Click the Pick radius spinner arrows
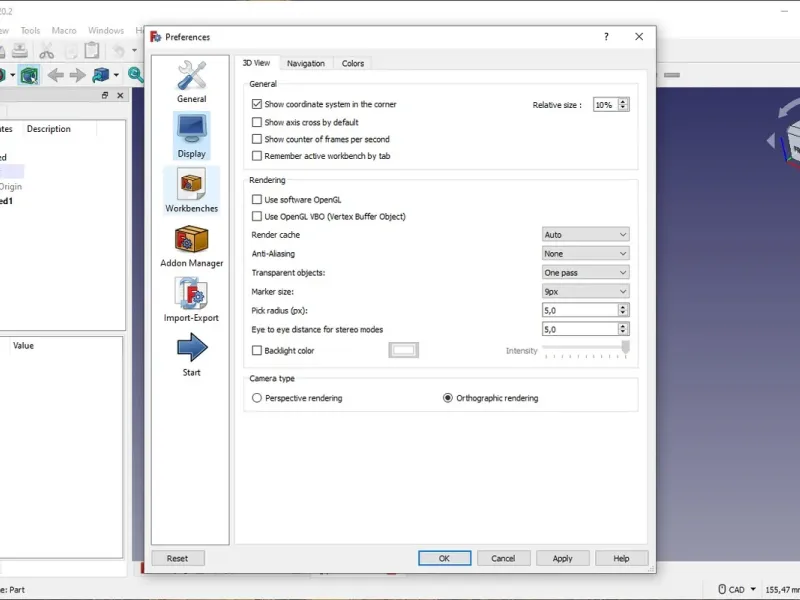 622,310
